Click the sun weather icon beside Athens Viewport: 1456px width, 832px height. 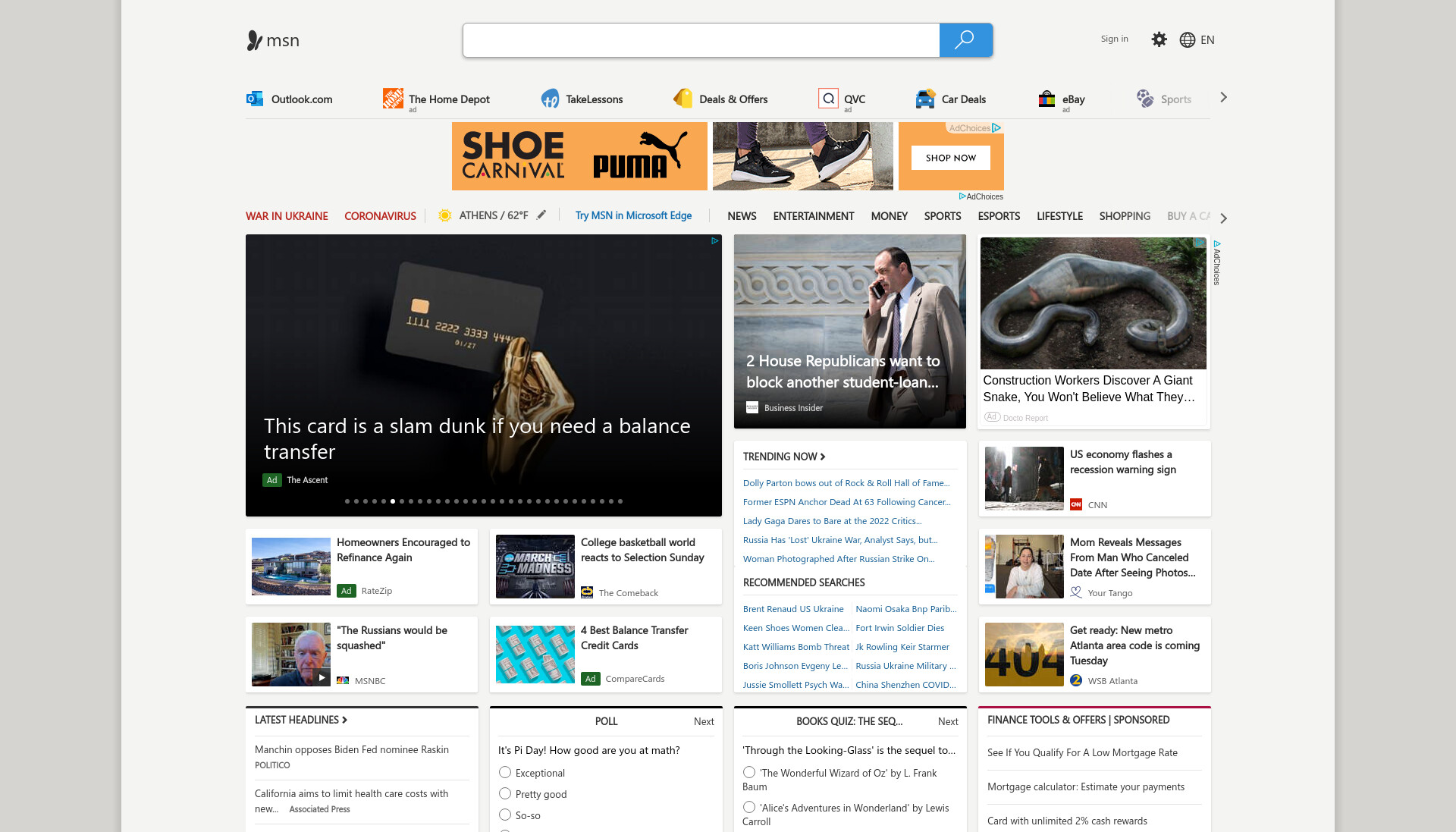click(x=445, y=215)
